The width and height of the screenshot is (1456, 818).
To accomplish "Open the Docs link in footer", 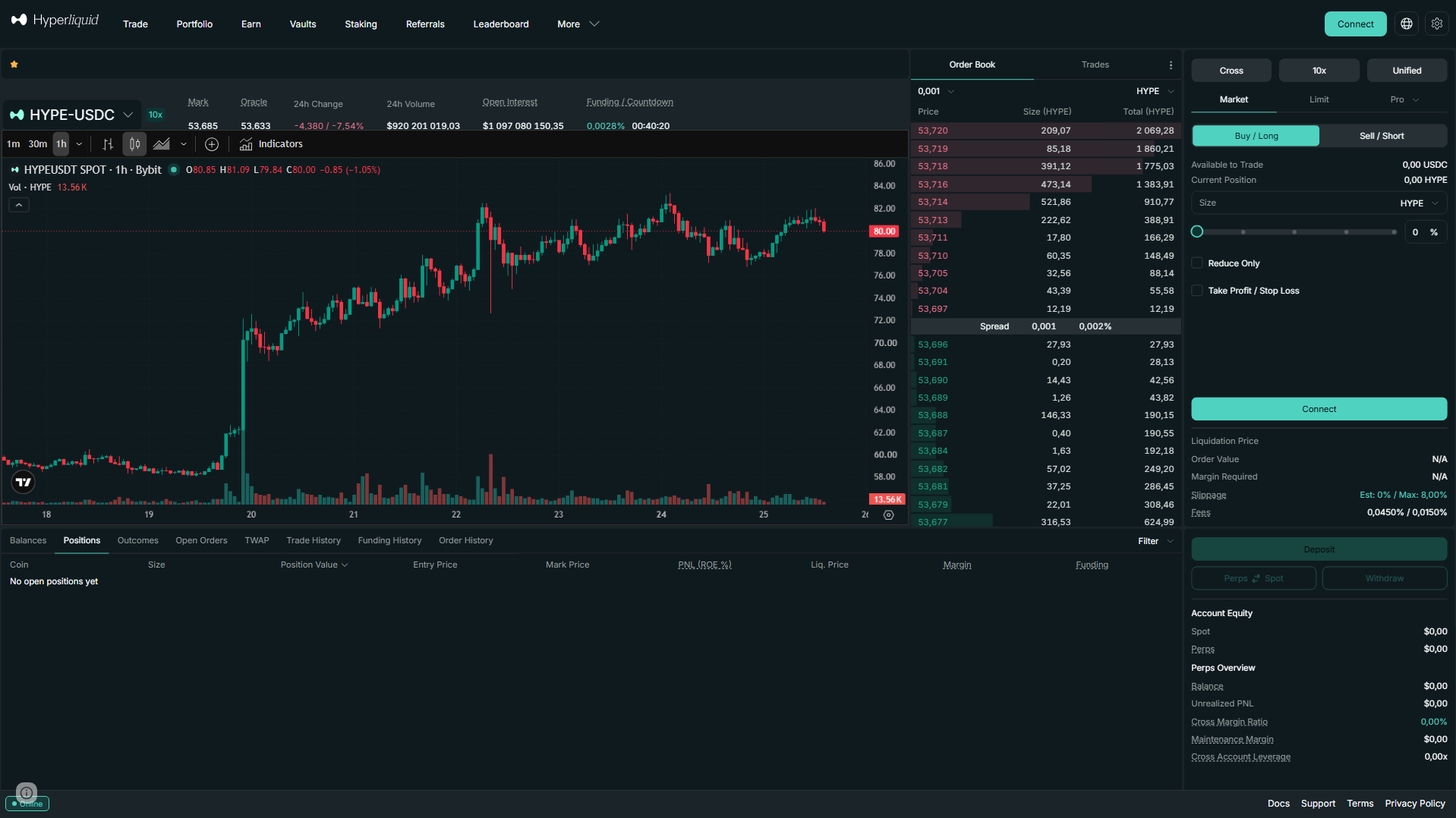I will (1278, 804).
